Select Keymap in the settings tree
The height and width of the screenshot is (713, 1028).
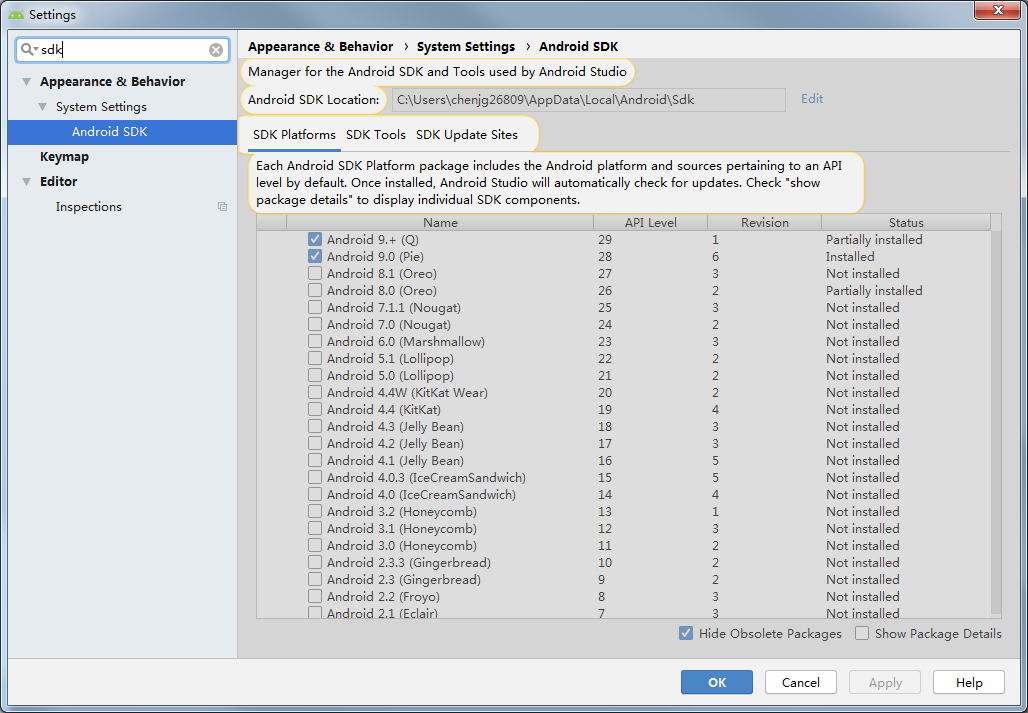point(64,157)
